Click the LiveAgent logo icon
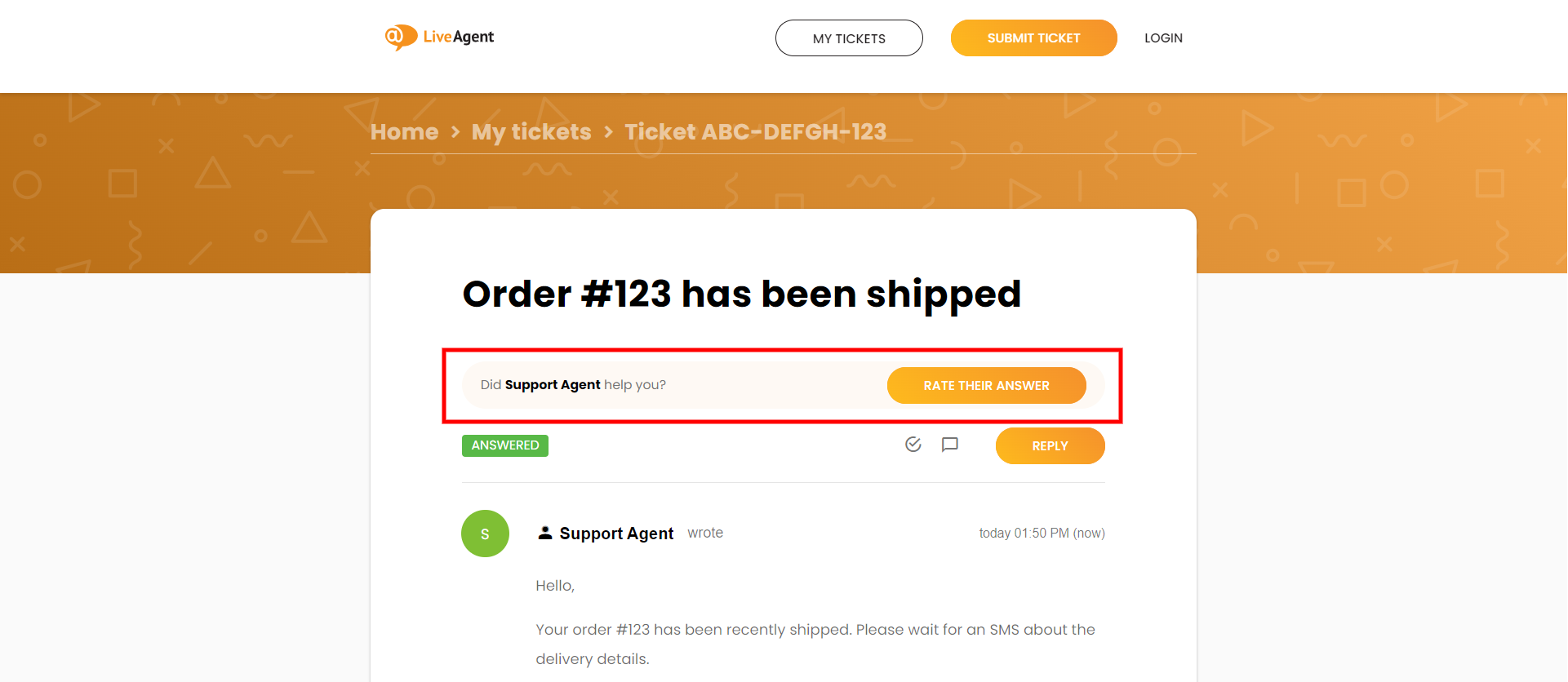 tap(400, 37)
